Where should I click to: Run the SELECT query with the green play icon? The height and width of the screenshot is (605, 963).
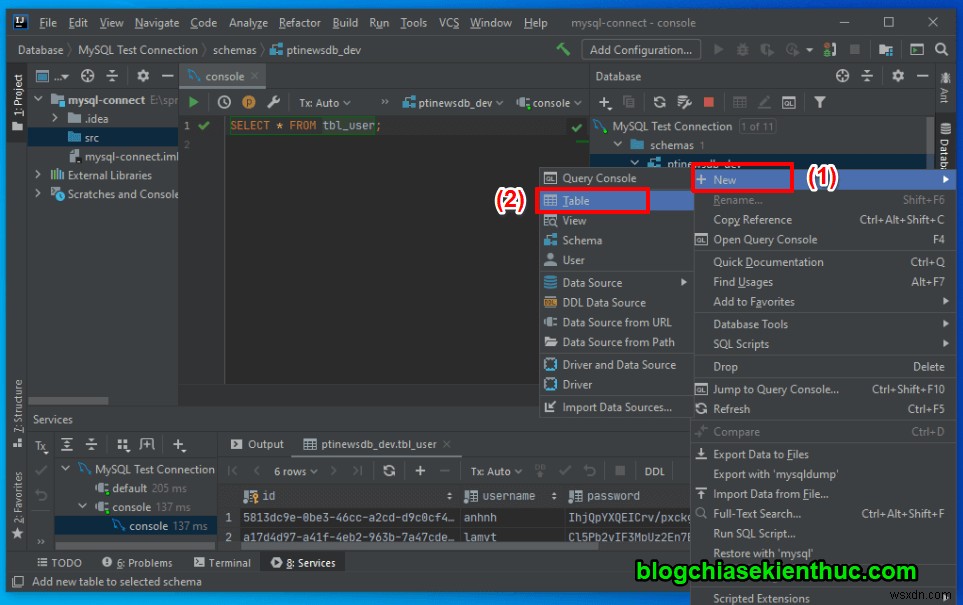194,102
